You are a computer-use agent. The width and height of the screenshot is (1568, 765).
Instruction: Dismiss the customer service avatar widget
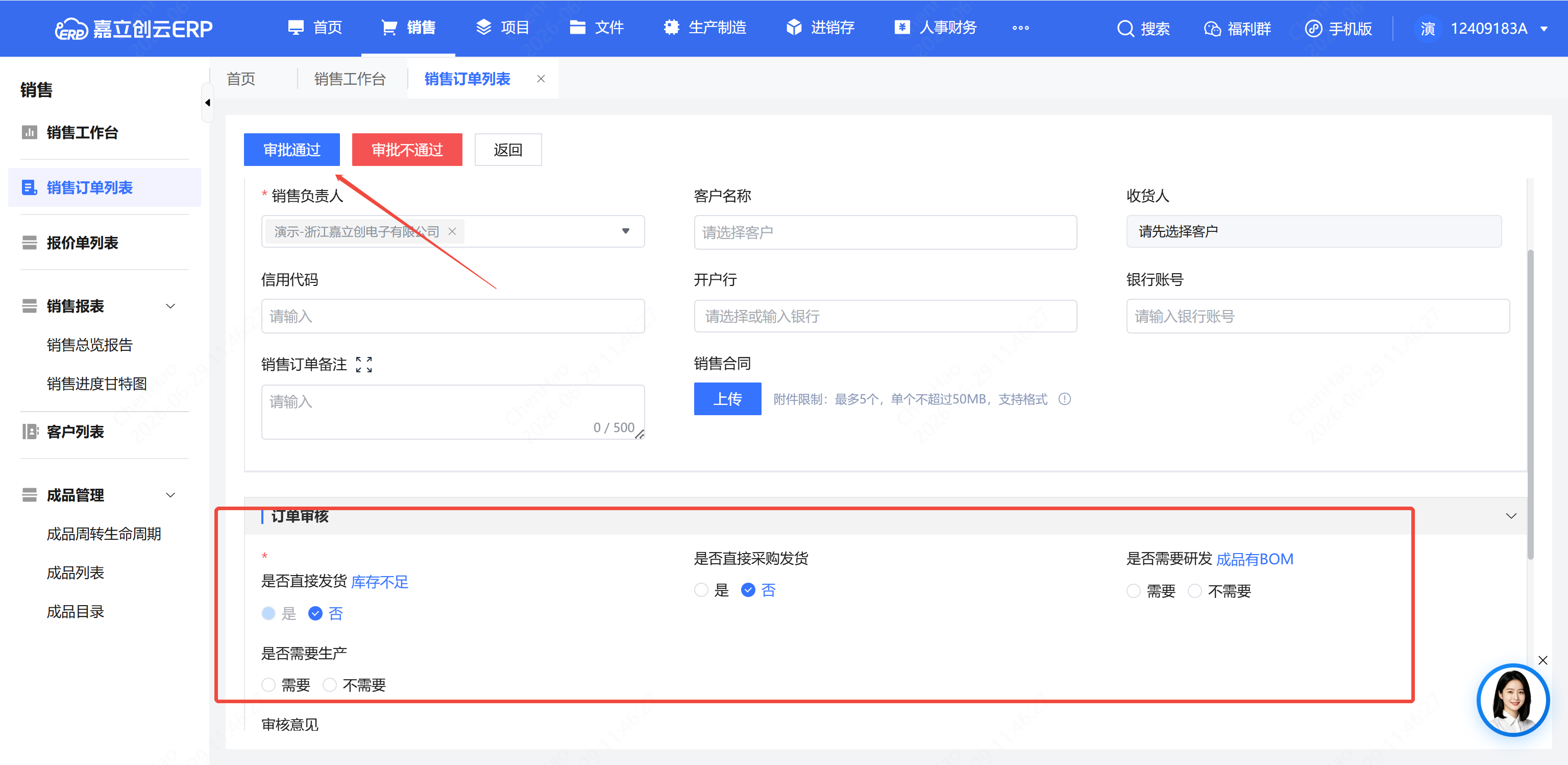1542,660
